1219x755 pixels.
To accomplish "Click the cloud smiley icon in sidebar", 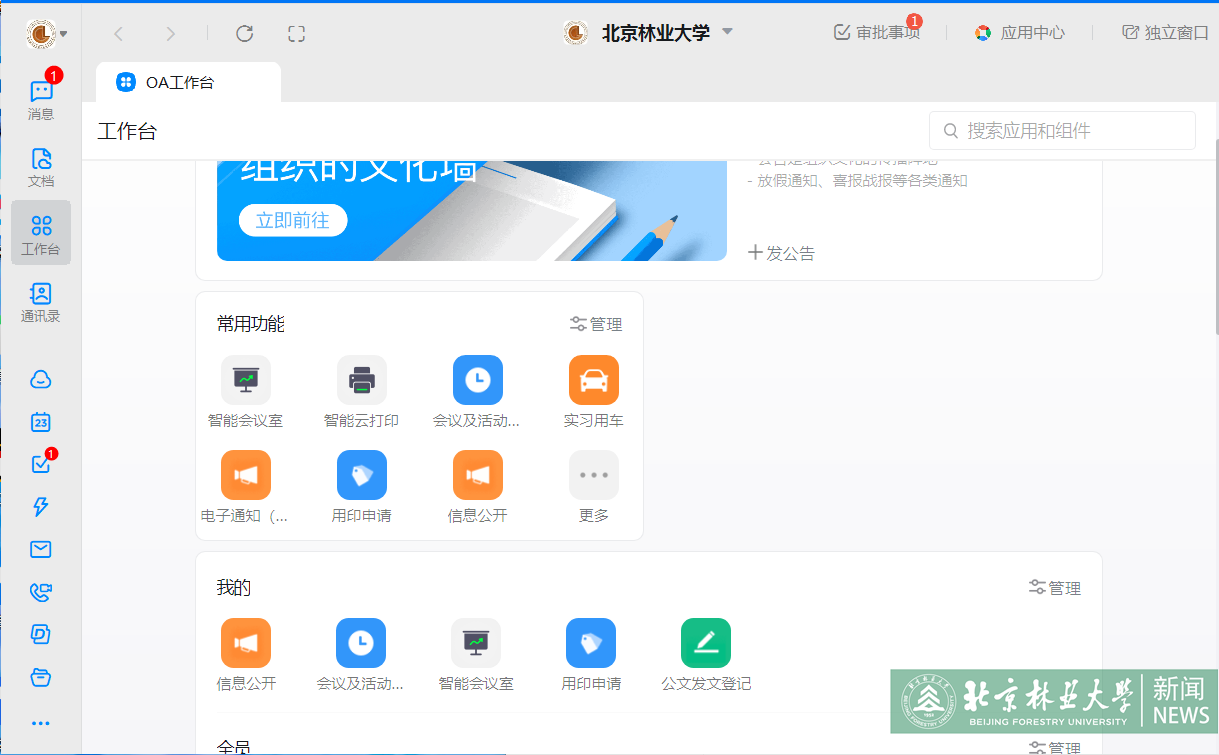I will point(41,379).
